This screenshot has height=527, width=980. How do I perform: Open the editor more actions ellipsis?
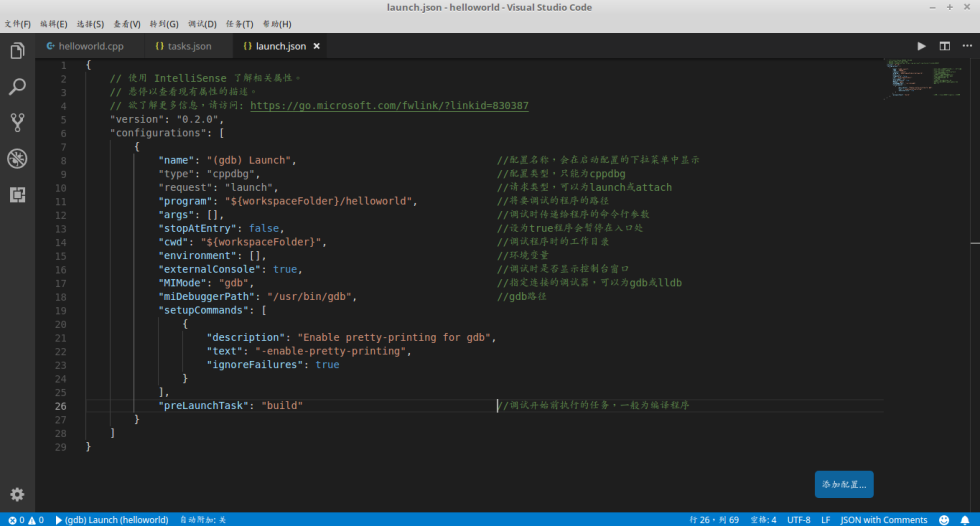pos(967,46)
